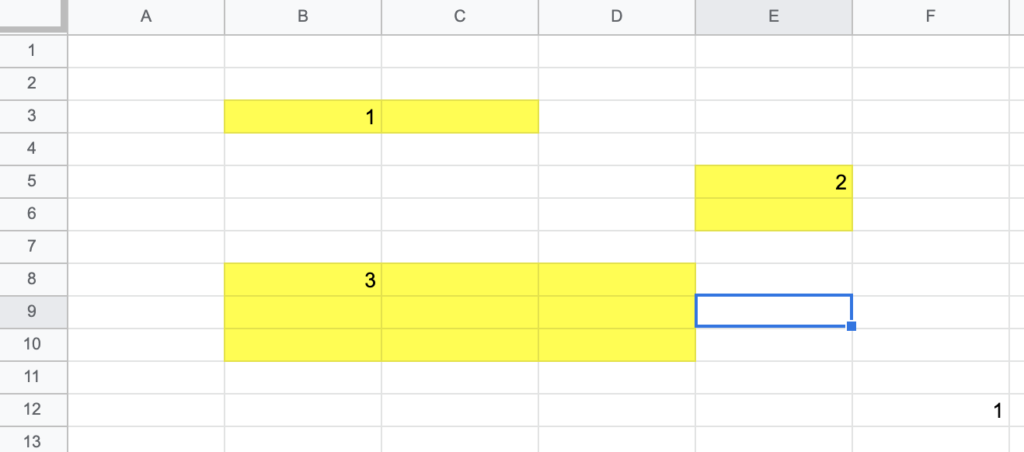Select column B header
The height and width of the screenshot is (452, 1024).
(303, 17)
